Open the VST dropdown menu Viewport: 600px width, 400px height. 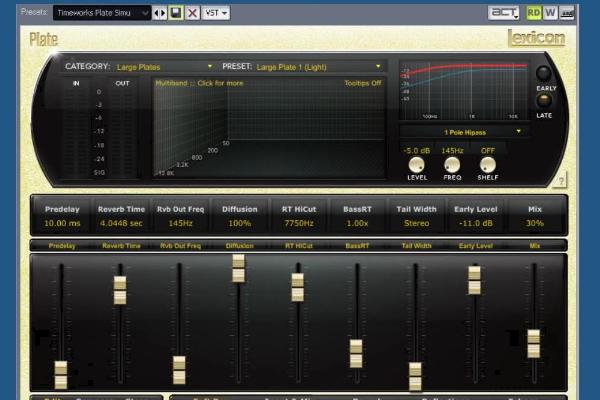point(216,13)
